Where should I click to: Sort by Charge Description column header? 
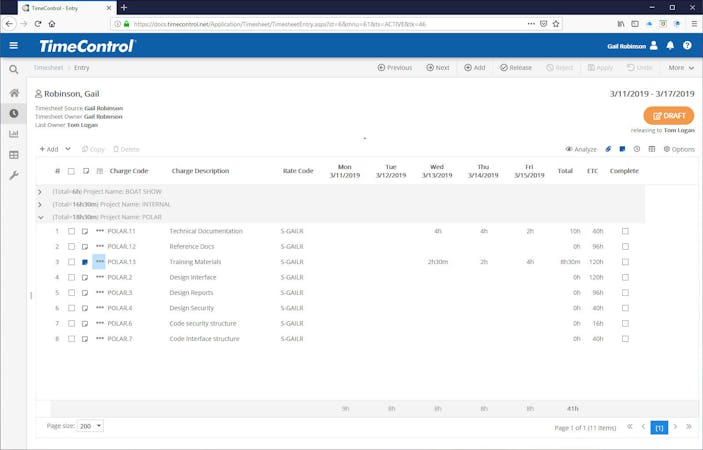coord(200,171)
